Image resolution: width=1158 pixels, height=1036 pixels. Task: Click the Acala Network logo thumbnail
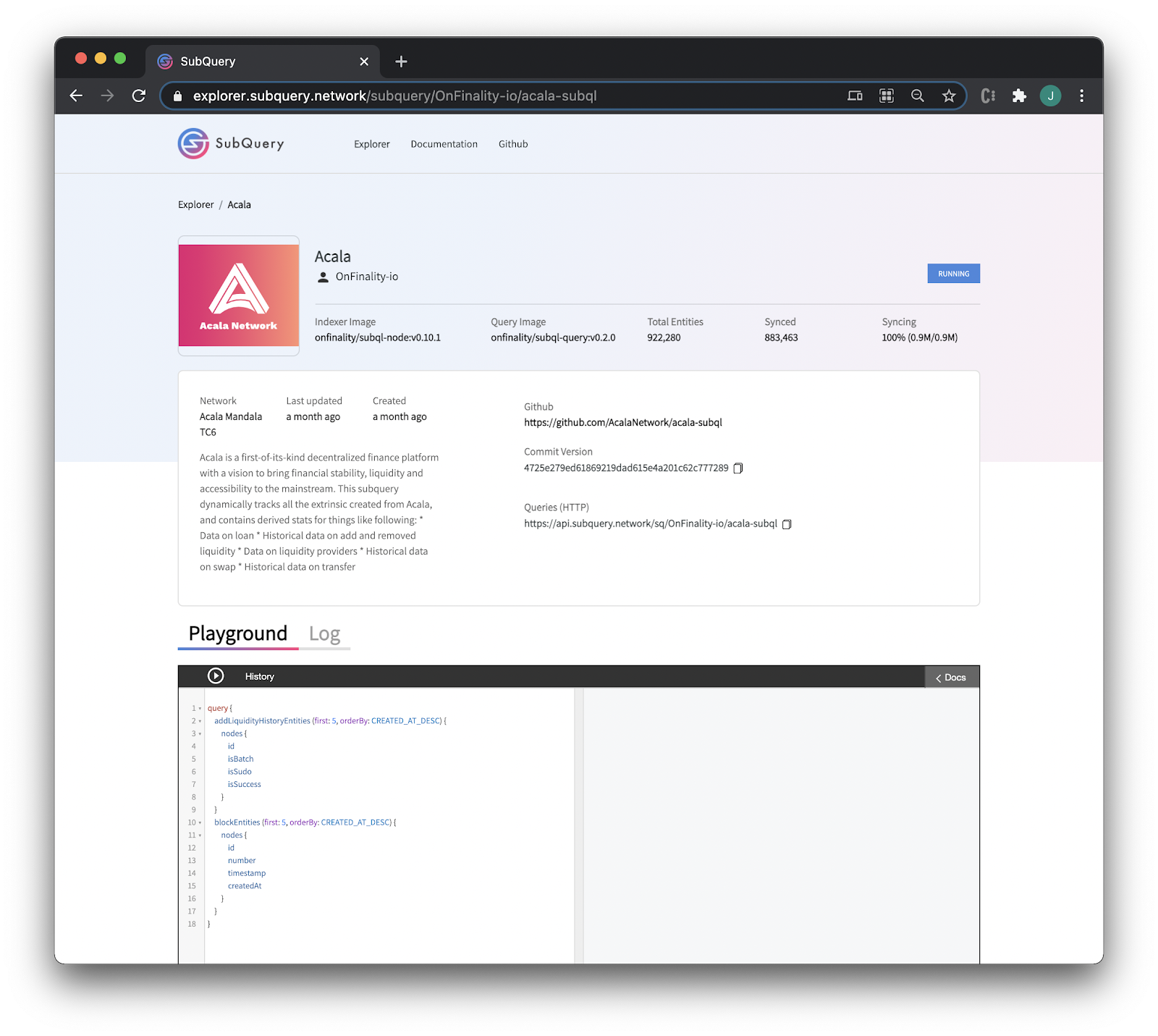click(x=238, y=295)
